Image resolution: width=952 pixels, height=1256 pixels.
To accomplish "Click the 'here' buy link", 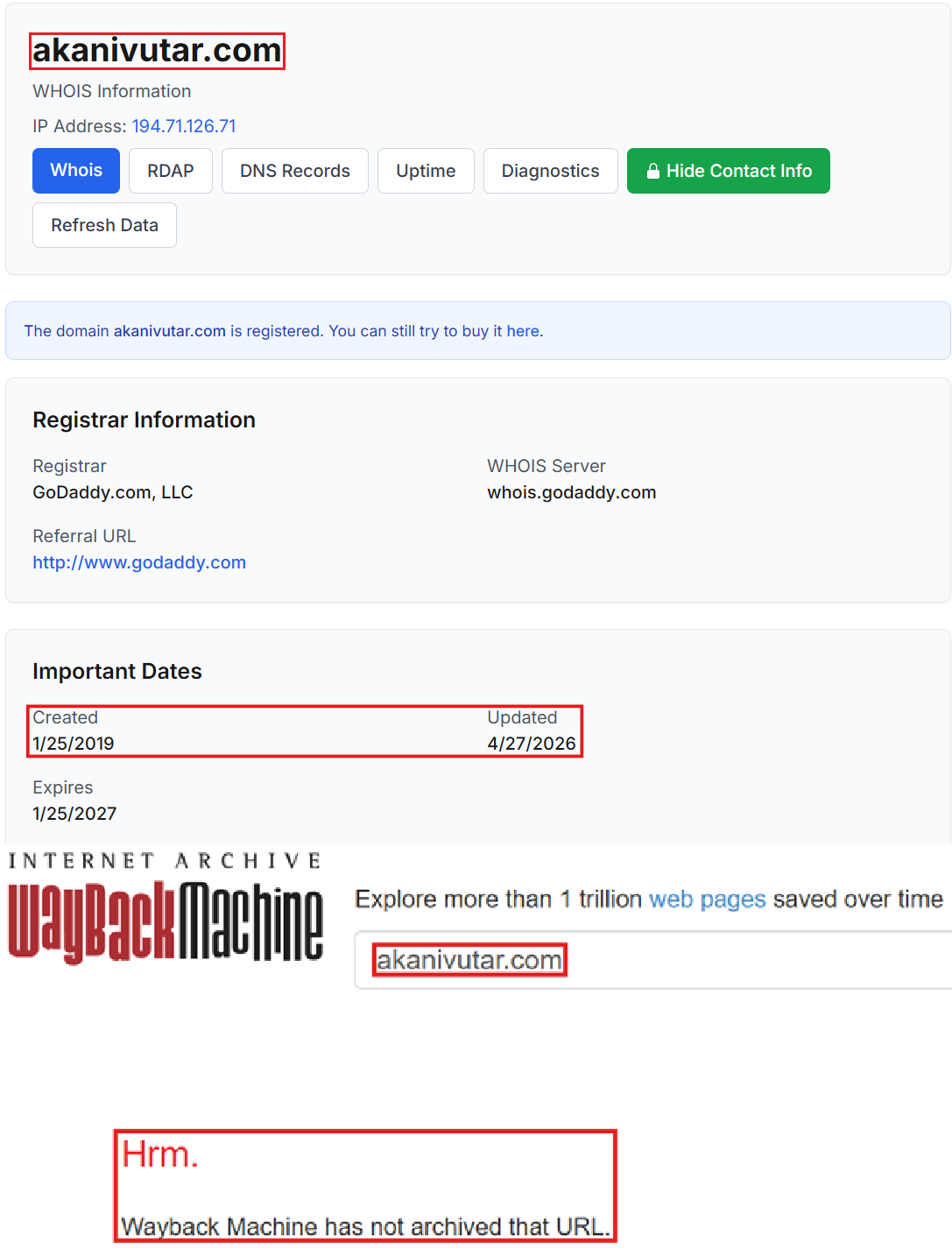I will pos(523,331).
